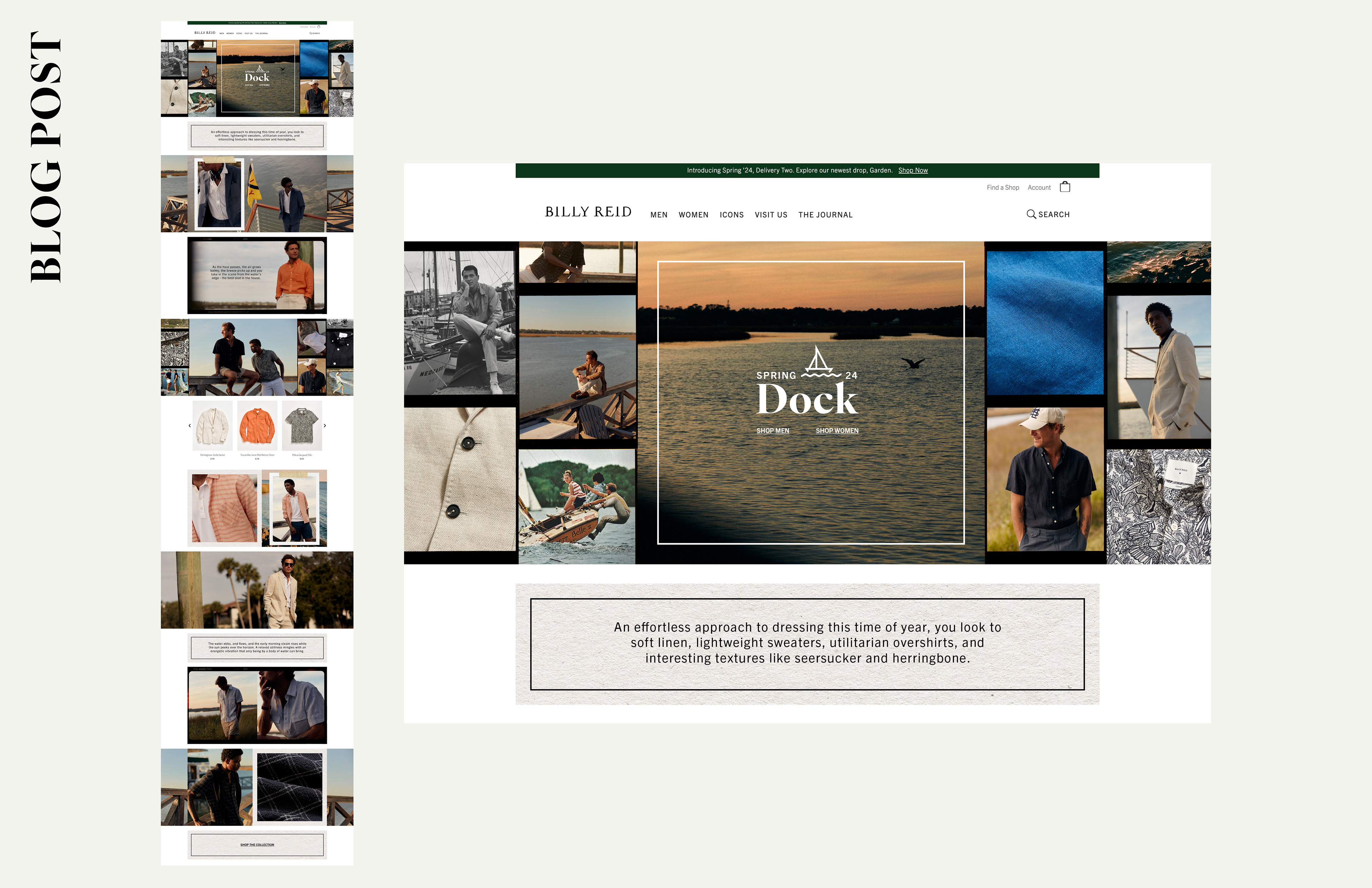
Task: Click Shop The Collection button in preview
Action: (x=257, y=845)
